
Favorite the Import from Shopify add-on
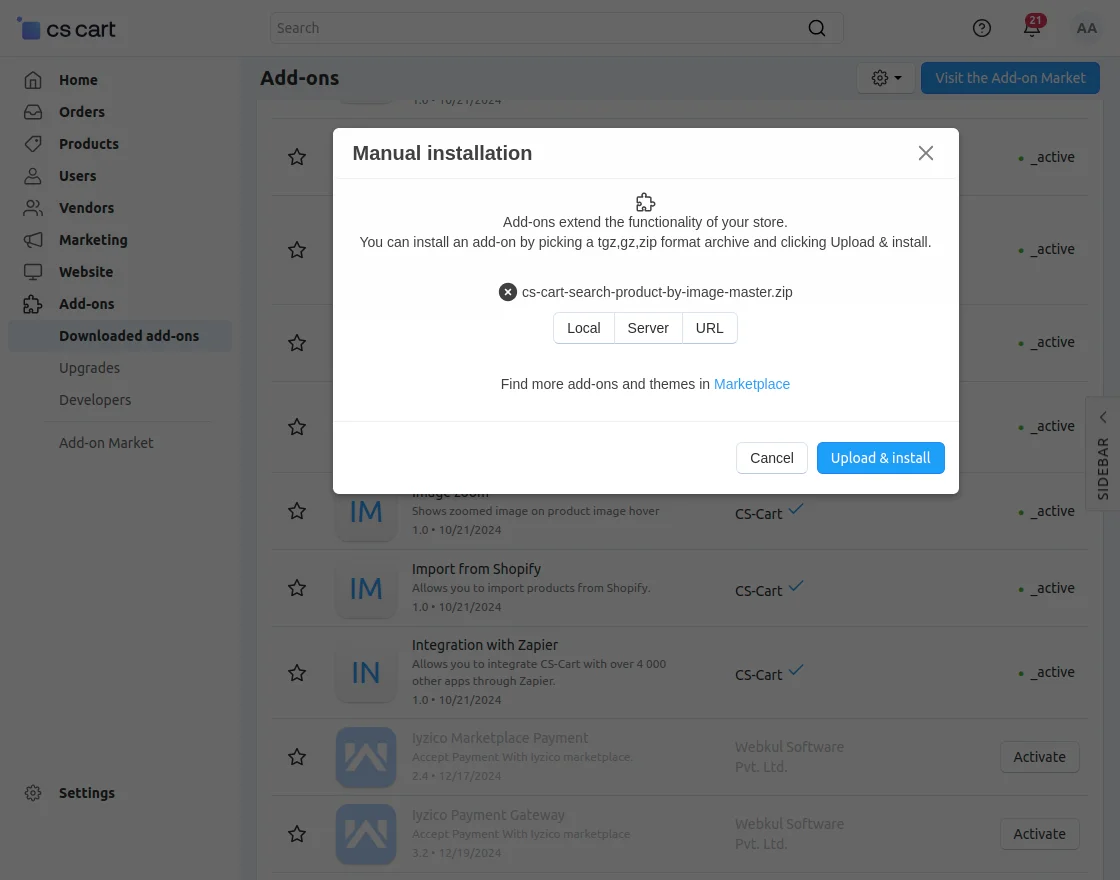[x=297, y=588]
